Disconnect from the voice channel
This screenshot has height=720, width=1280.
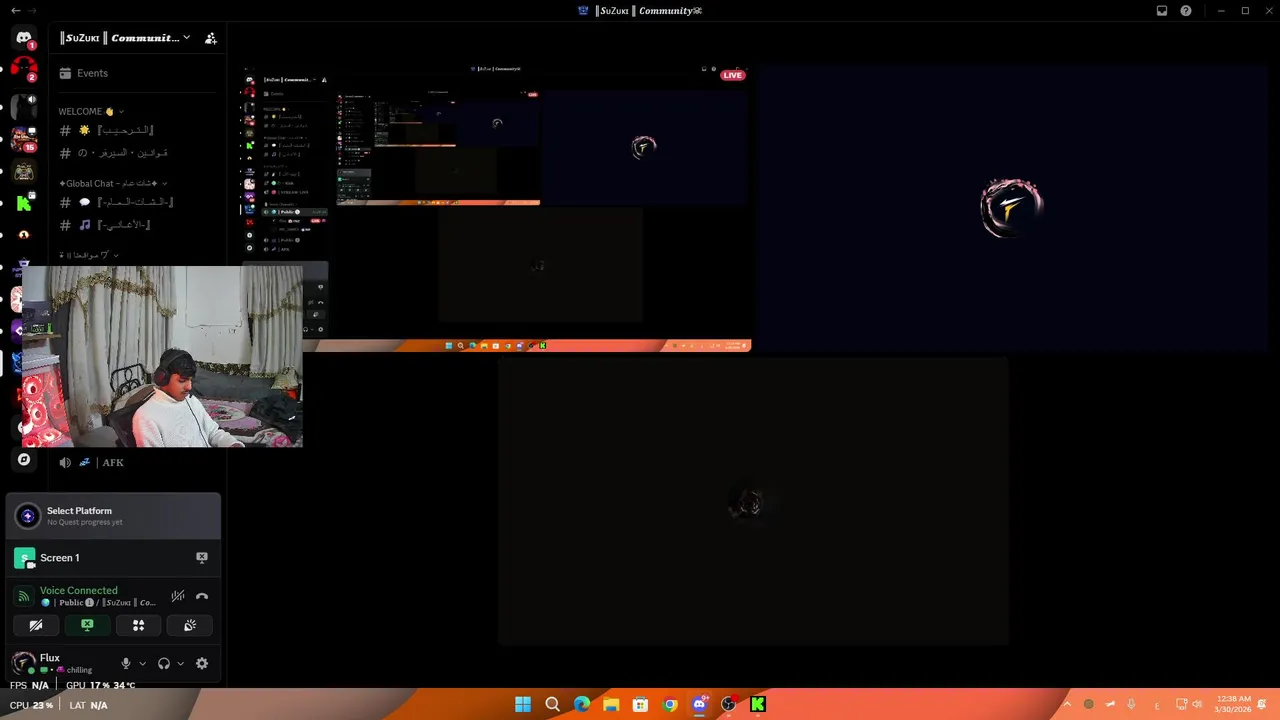tap(202, 596)
